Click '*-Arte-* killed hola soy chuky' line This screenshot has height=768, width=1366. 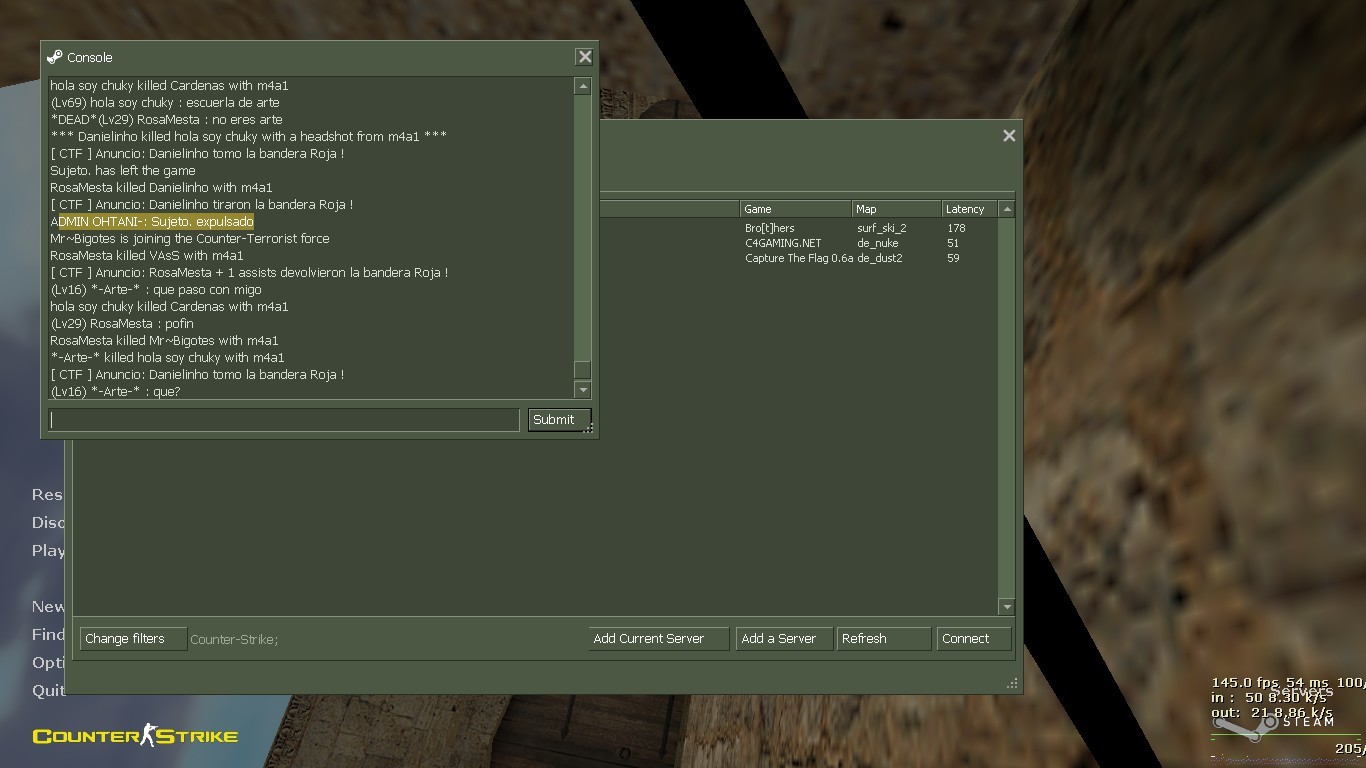point(167,358)
